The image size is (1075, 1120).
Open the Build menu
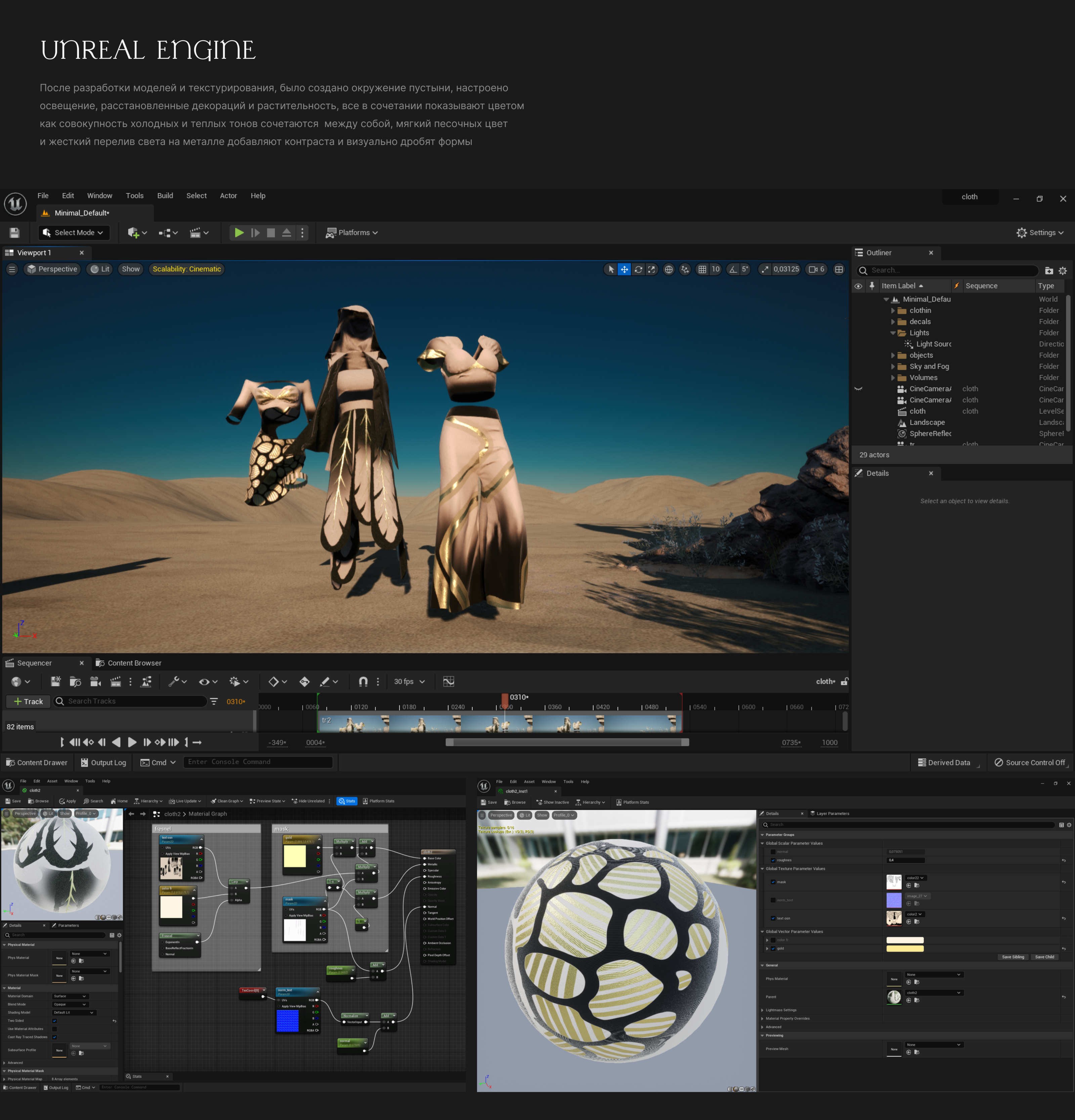(165, 195)
